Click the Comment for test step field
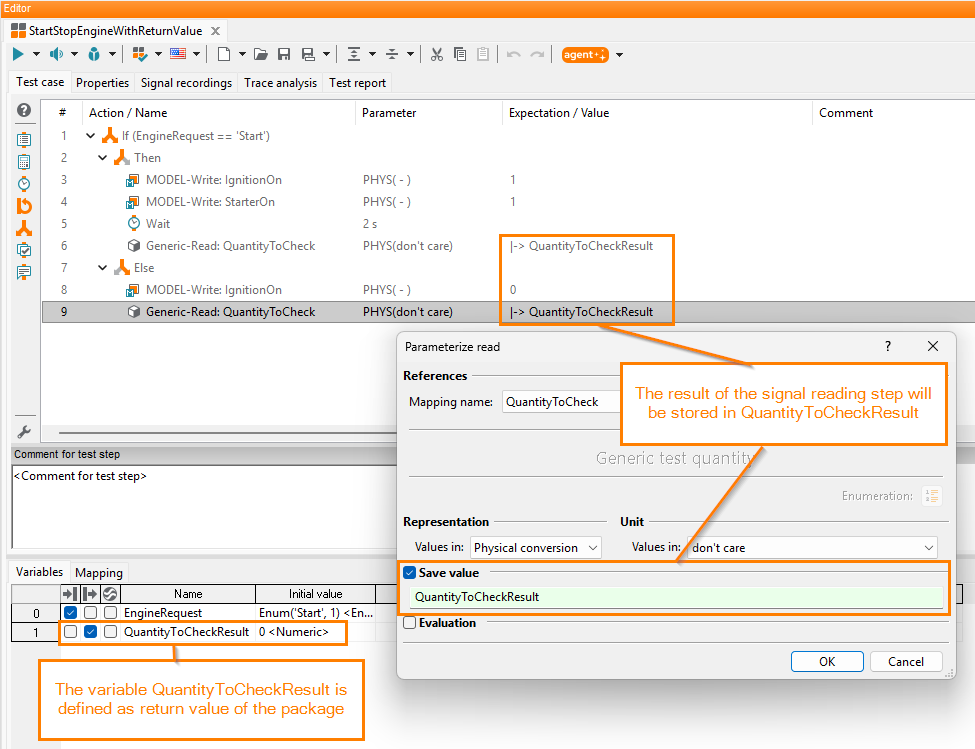 pyautogui.click(x=204, y=507)
